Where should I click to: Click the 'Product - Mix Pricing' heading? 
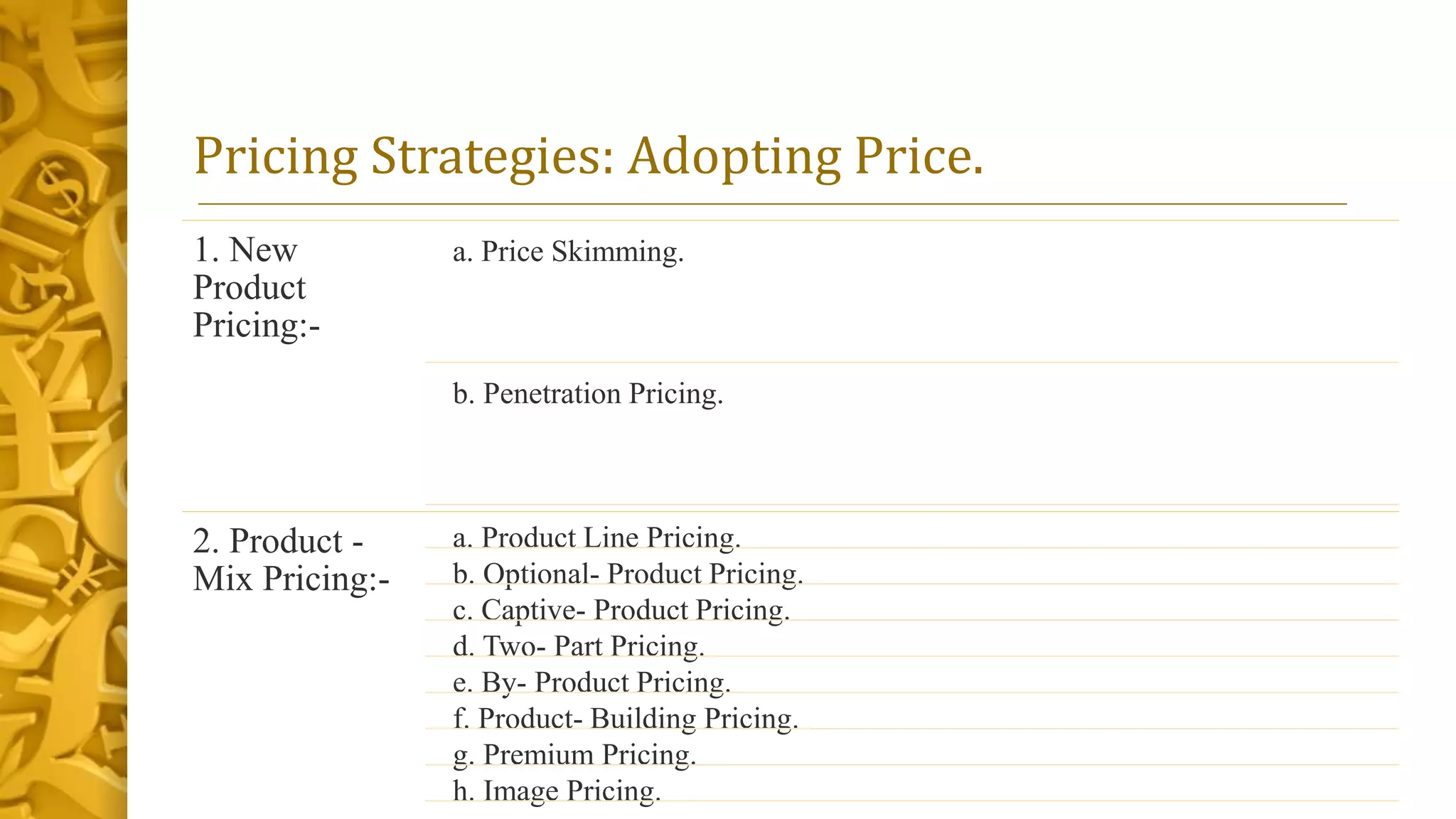tap(291, 560)
